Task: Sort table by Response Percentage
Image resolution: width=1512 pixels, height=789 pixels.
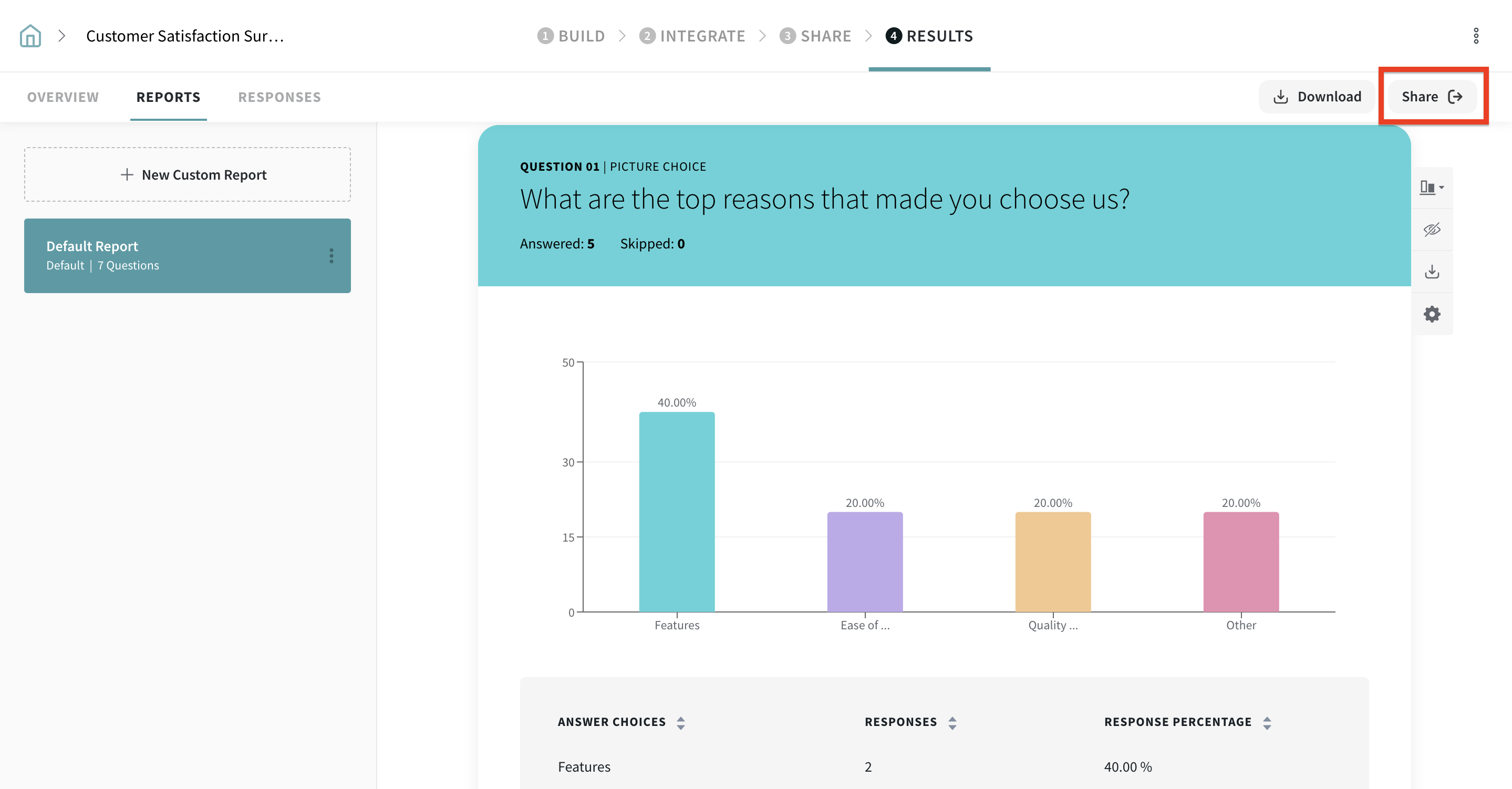Action: pyautogui.click(x=1267, y=723)
